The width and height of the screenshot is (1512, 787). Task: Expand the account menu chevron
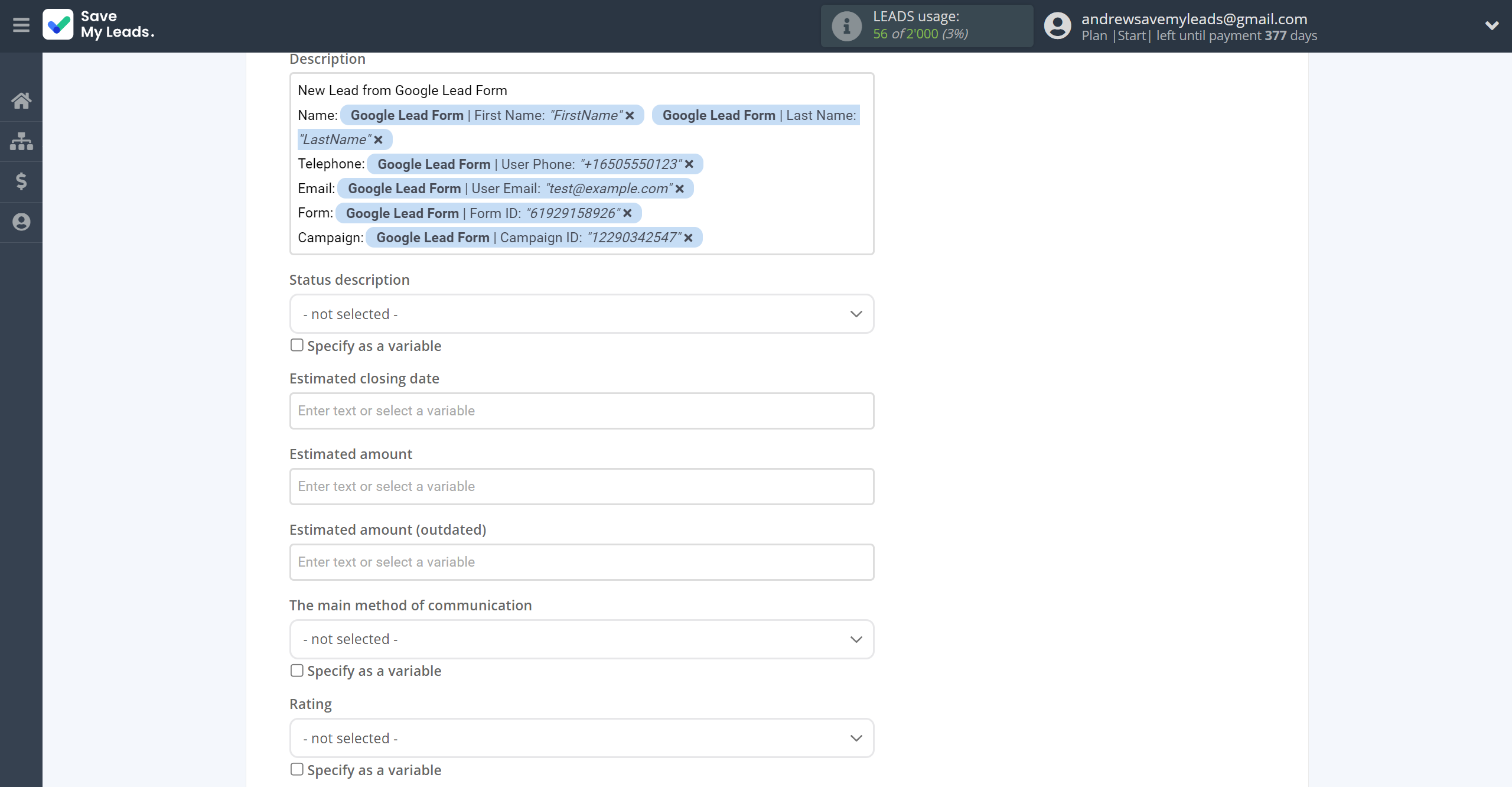(1492, 25)
